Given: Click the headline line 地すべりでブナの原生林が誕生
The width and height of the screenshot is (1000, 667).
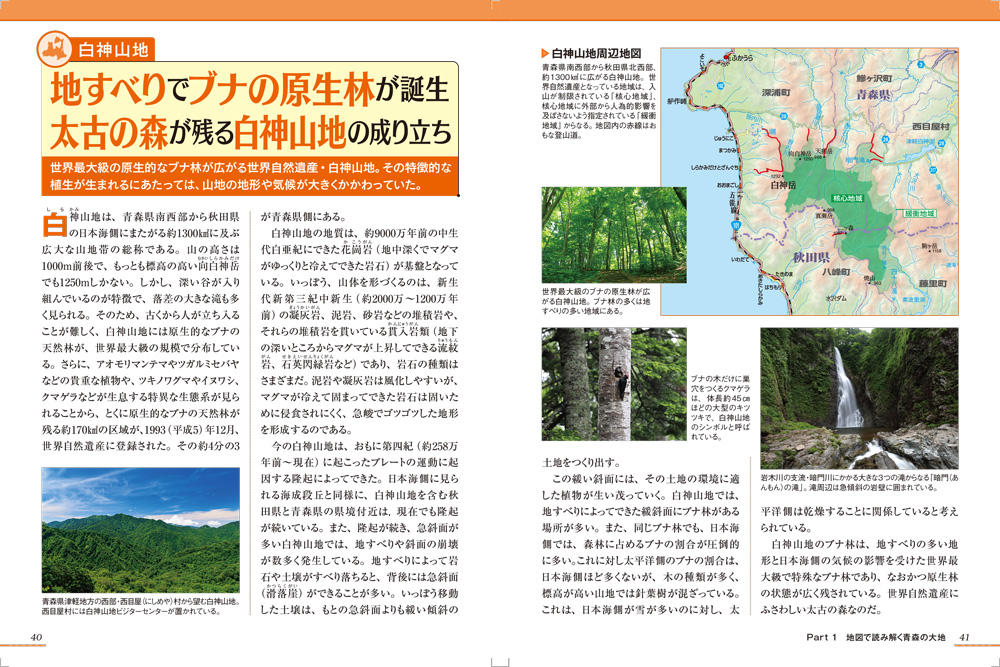Looking at the screenshot, I should pyautogui.click(x=249, y=89).
